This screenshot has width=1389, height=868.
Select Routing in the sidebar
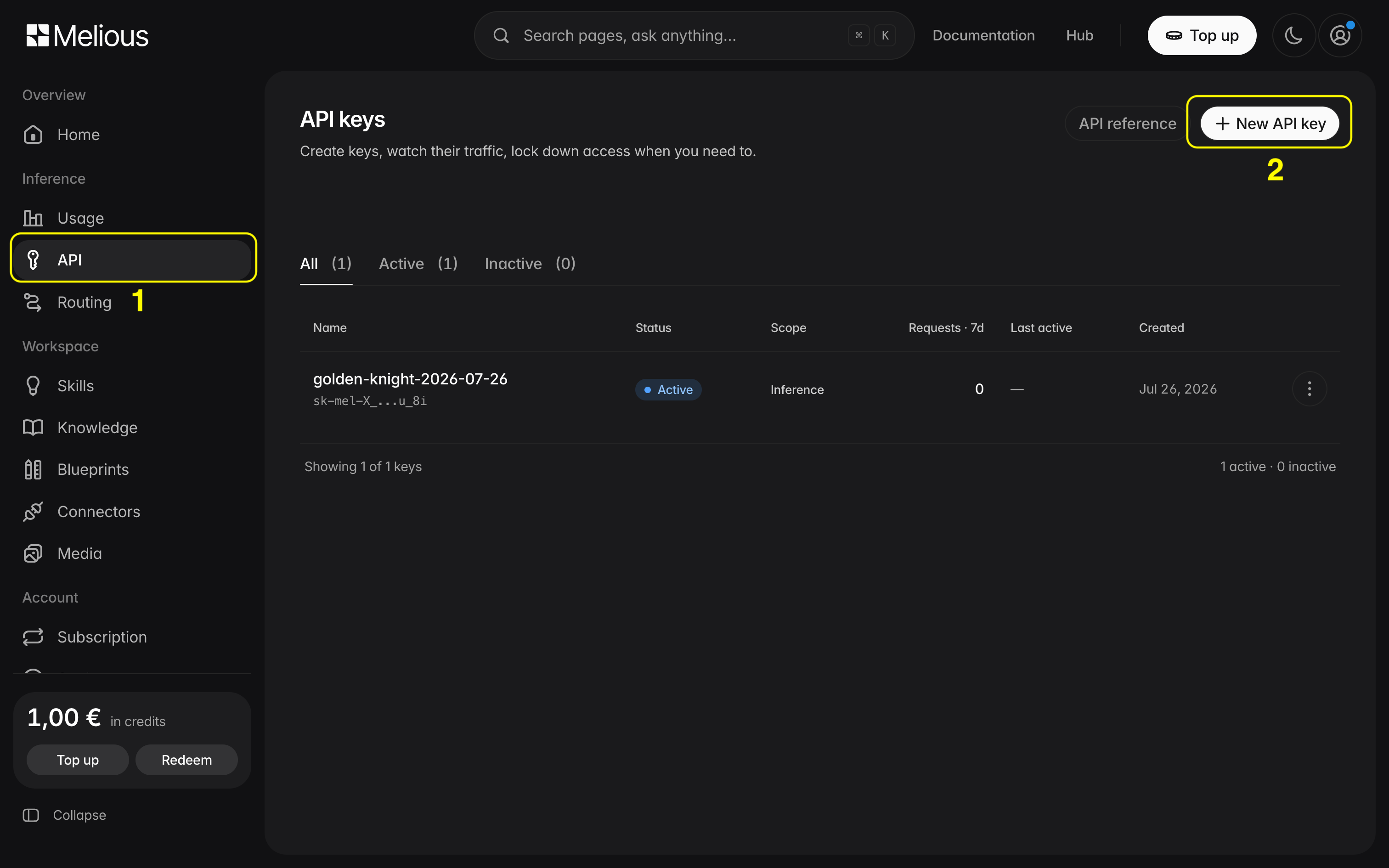tap(132, 302)
